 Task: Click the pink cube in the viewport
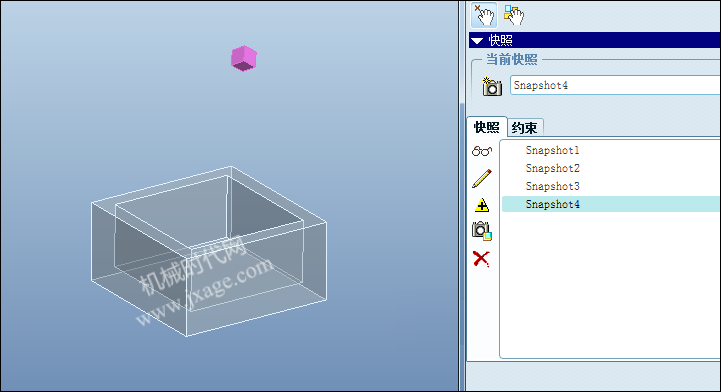244,58
